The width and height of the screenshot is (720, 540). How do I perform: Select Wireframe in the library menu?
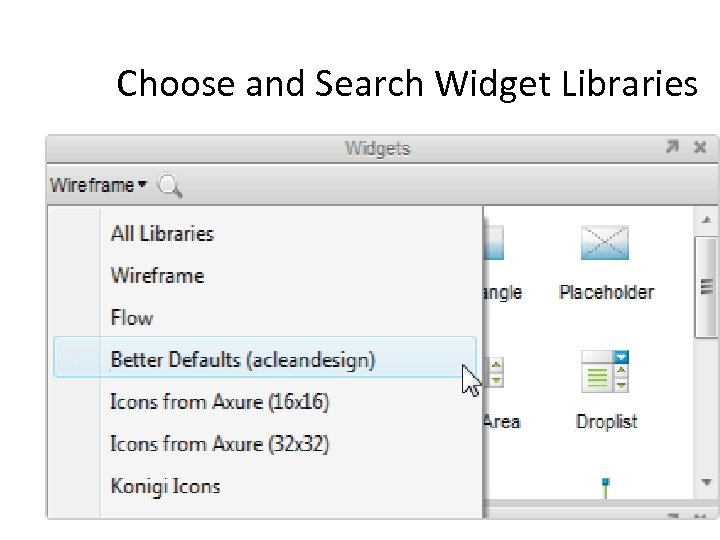[x=157, y=276]
